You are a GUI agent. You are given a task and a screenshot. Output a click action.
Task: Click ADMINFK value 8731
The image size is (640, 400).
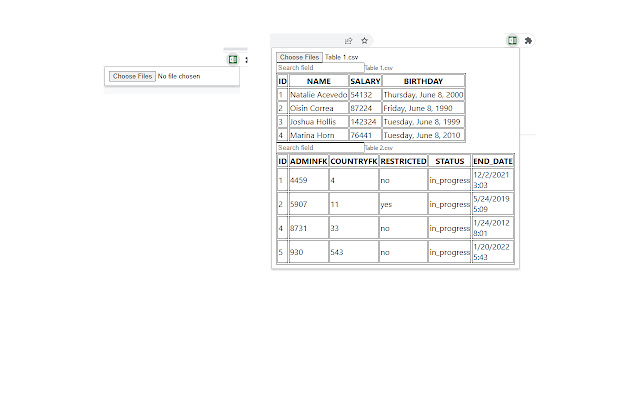click(x=309, y=228)
